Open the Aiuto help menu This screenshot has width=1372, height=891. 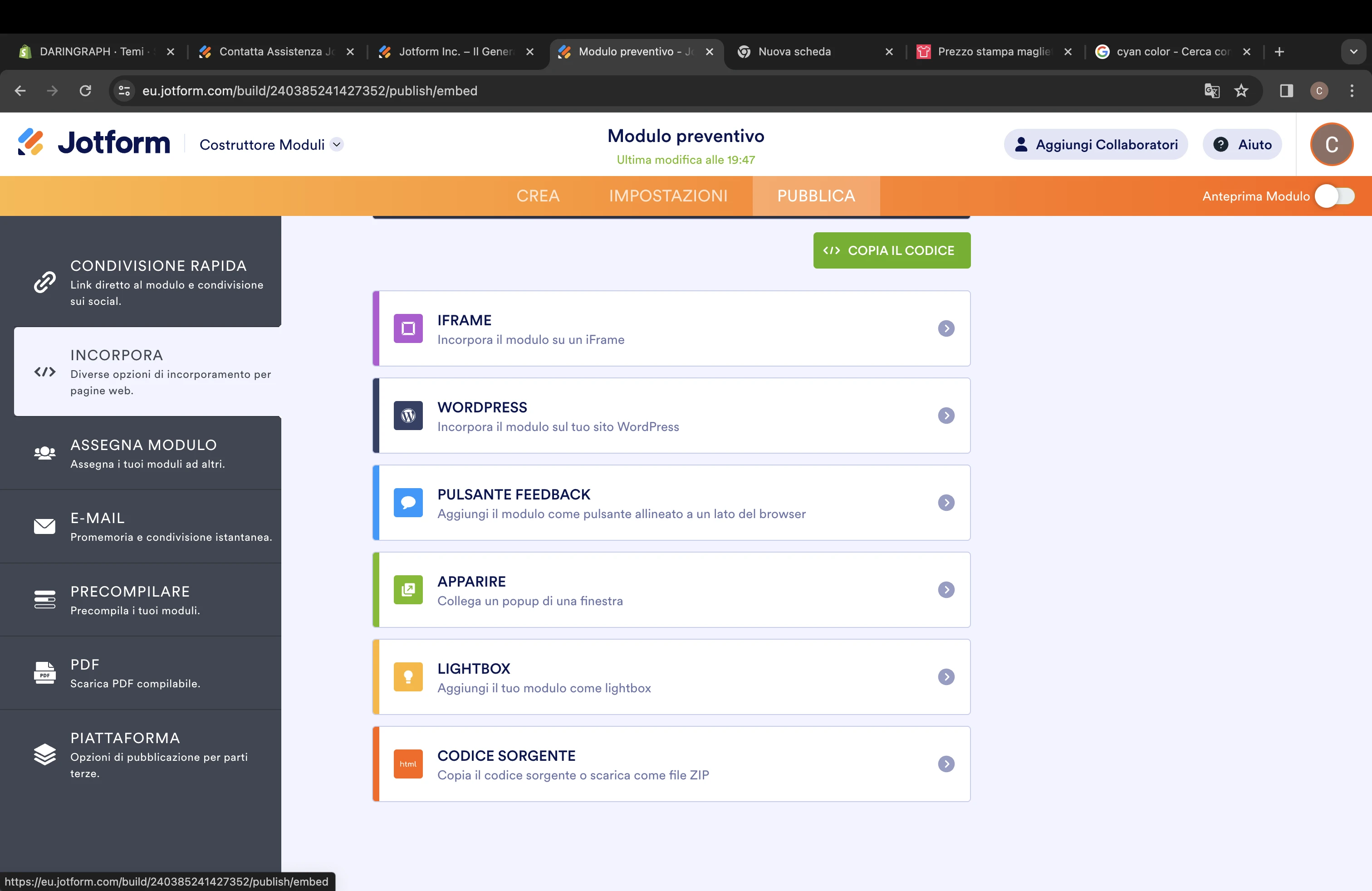(1242, 144)
